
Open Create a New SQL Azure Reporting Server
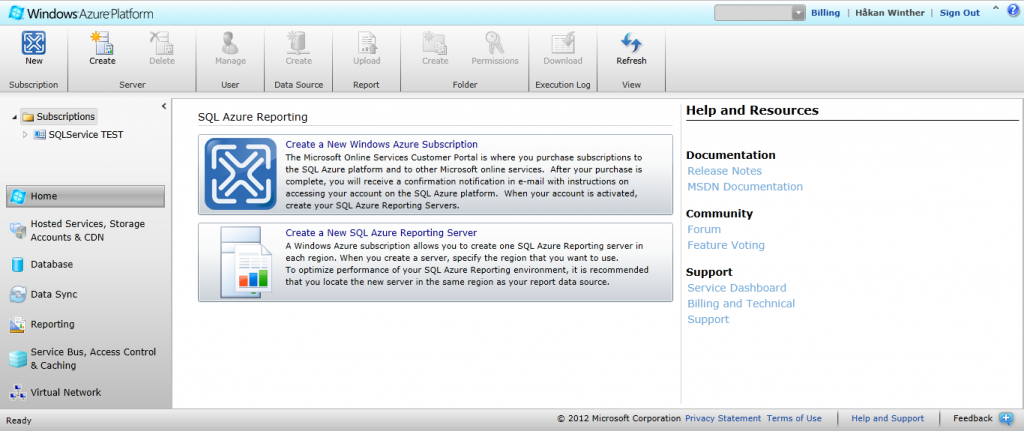(381, 232)
